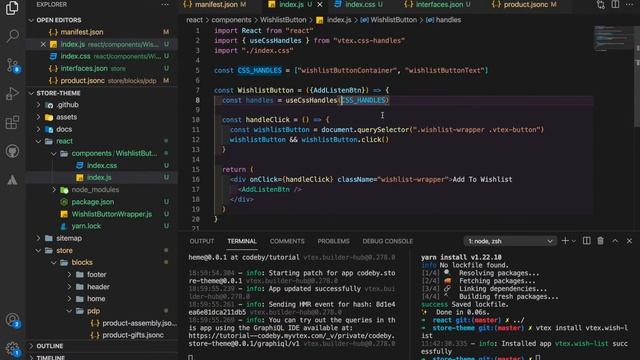Image resolution: width=640 pixels, height=360 pixels.
Task: Close the index.js editor tab
Action: 320,4
